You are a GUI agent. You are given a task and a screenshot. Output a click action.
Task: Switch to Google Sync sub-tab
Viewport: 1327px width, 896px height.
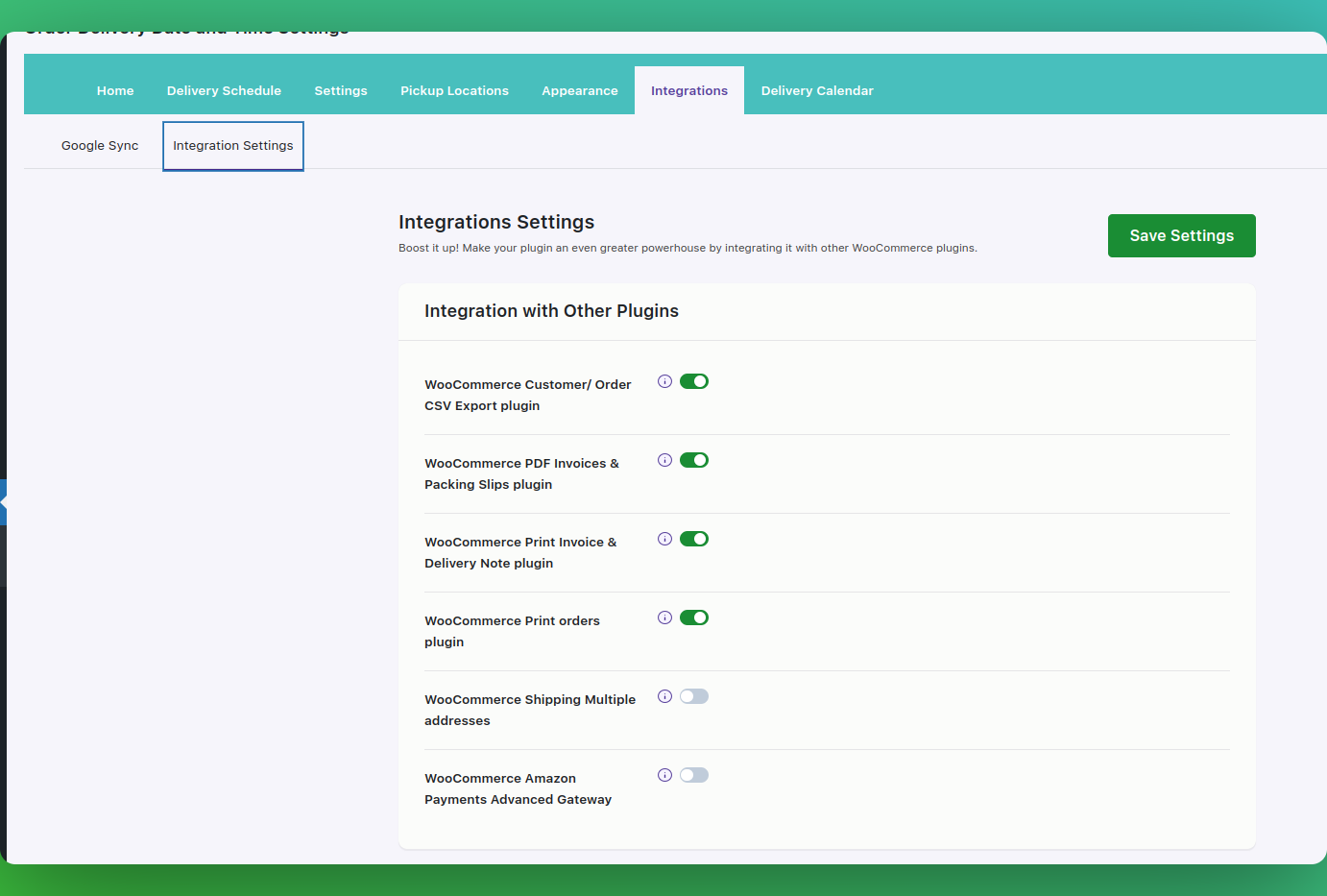[x=100, y=145]
